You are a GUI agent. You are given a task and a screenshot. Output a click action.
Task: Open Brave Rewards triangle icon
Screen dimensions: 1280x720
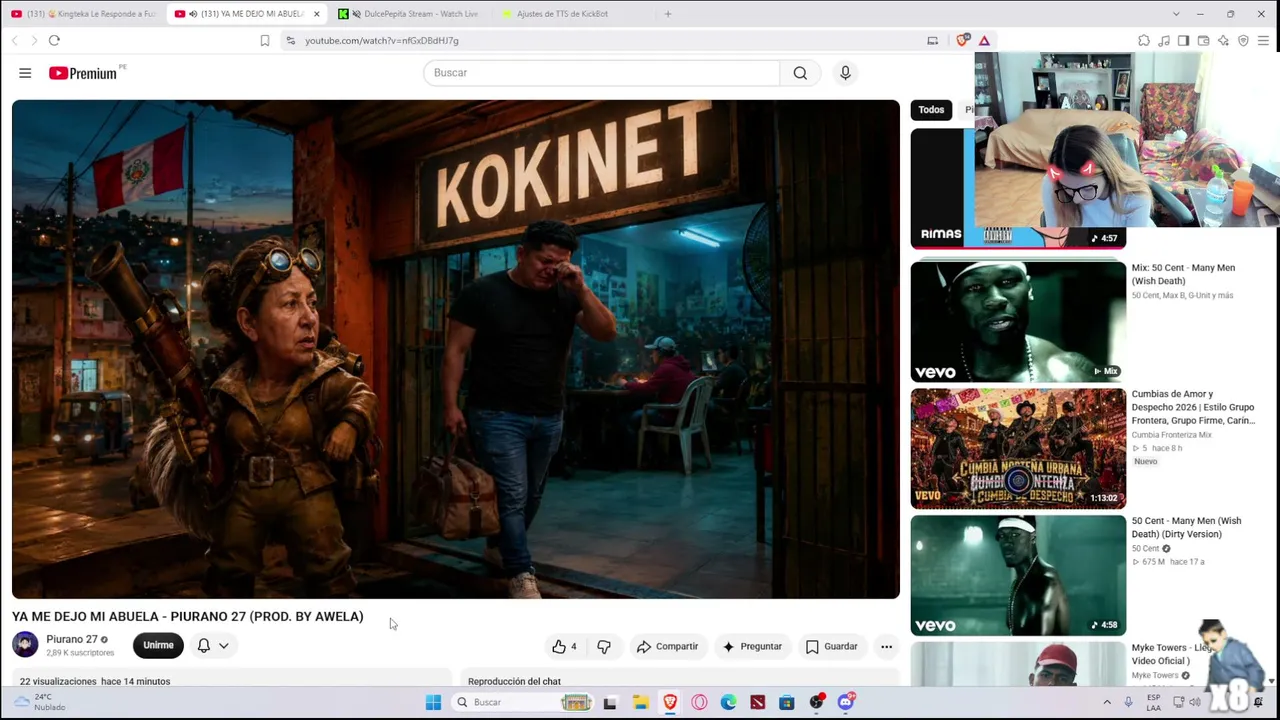coord(984,41)
